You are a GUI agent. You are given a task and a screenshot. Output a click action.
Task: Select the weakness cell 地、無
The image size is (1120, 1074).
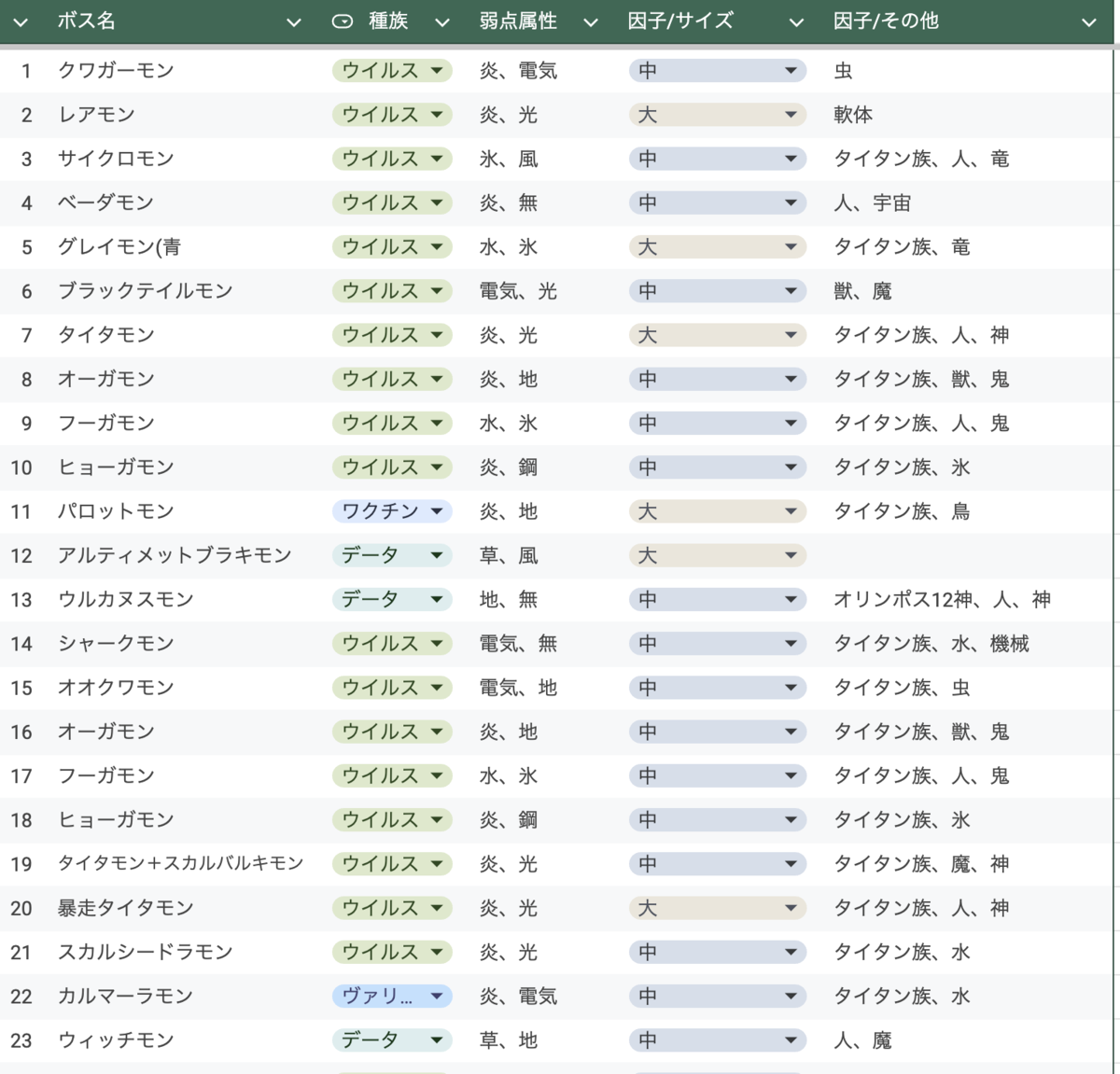(x=509, y=599)
